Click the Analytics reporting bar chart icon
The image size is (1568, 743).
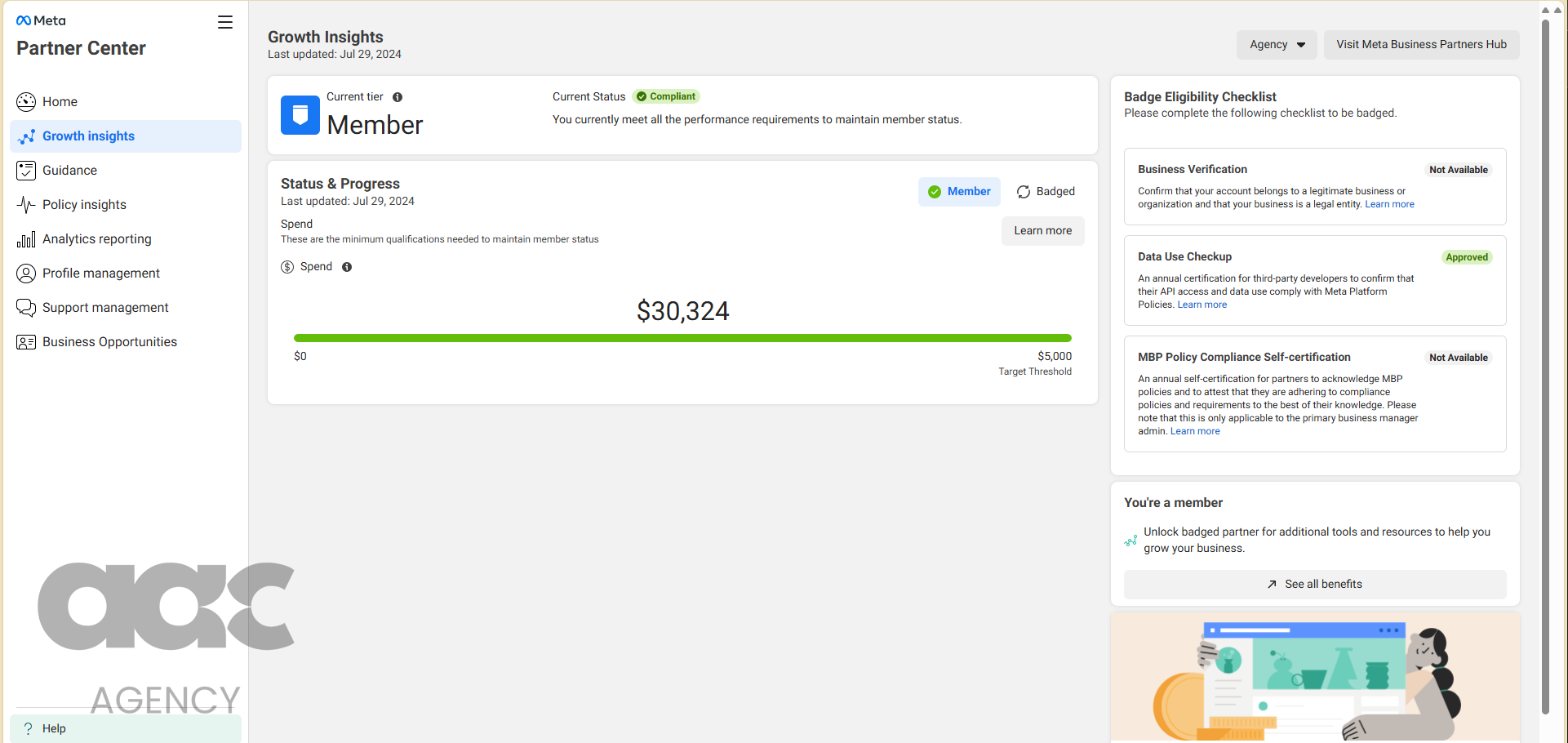coord(26,239)
